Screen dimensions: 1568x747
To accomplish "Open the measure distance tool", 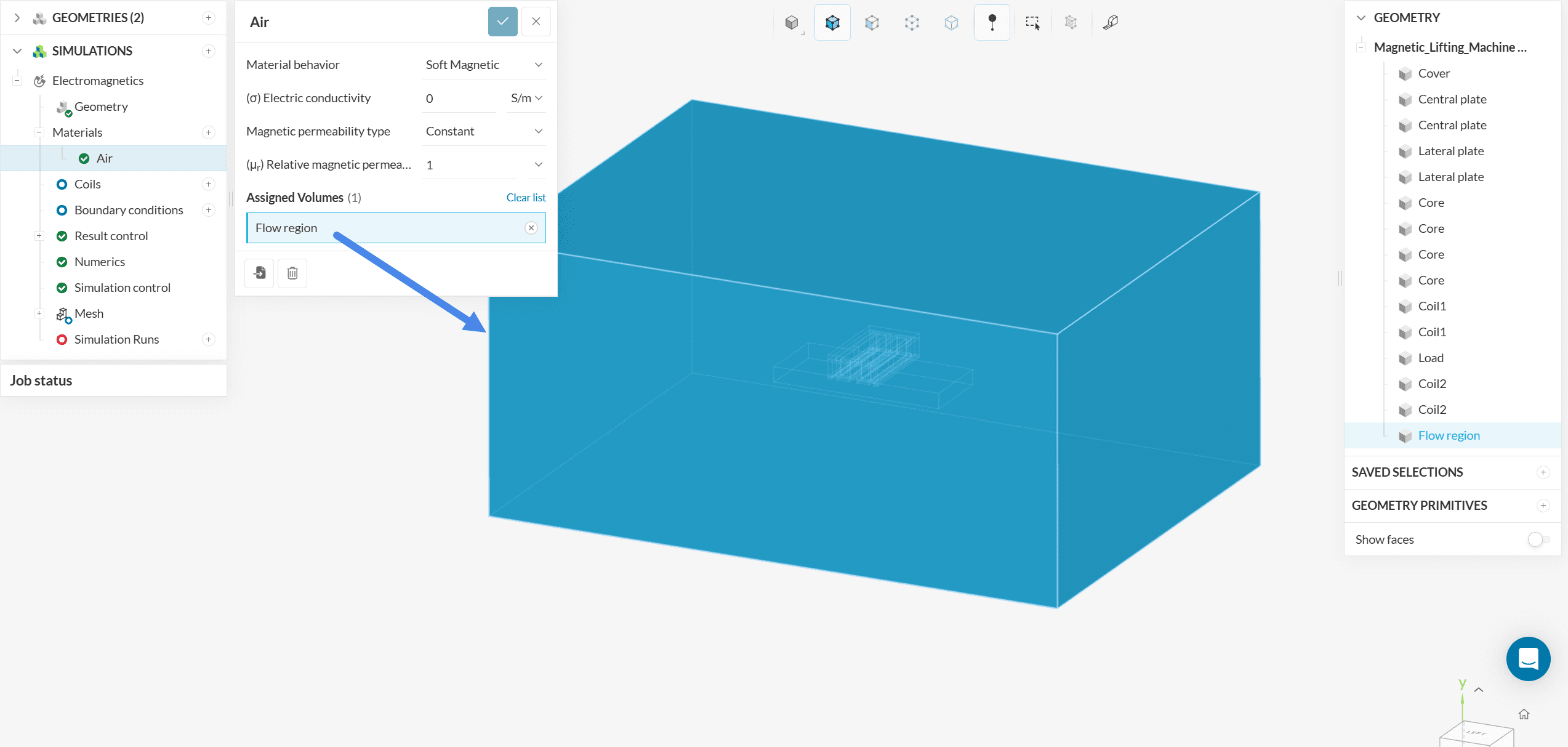I will [x=1110, y=23].
